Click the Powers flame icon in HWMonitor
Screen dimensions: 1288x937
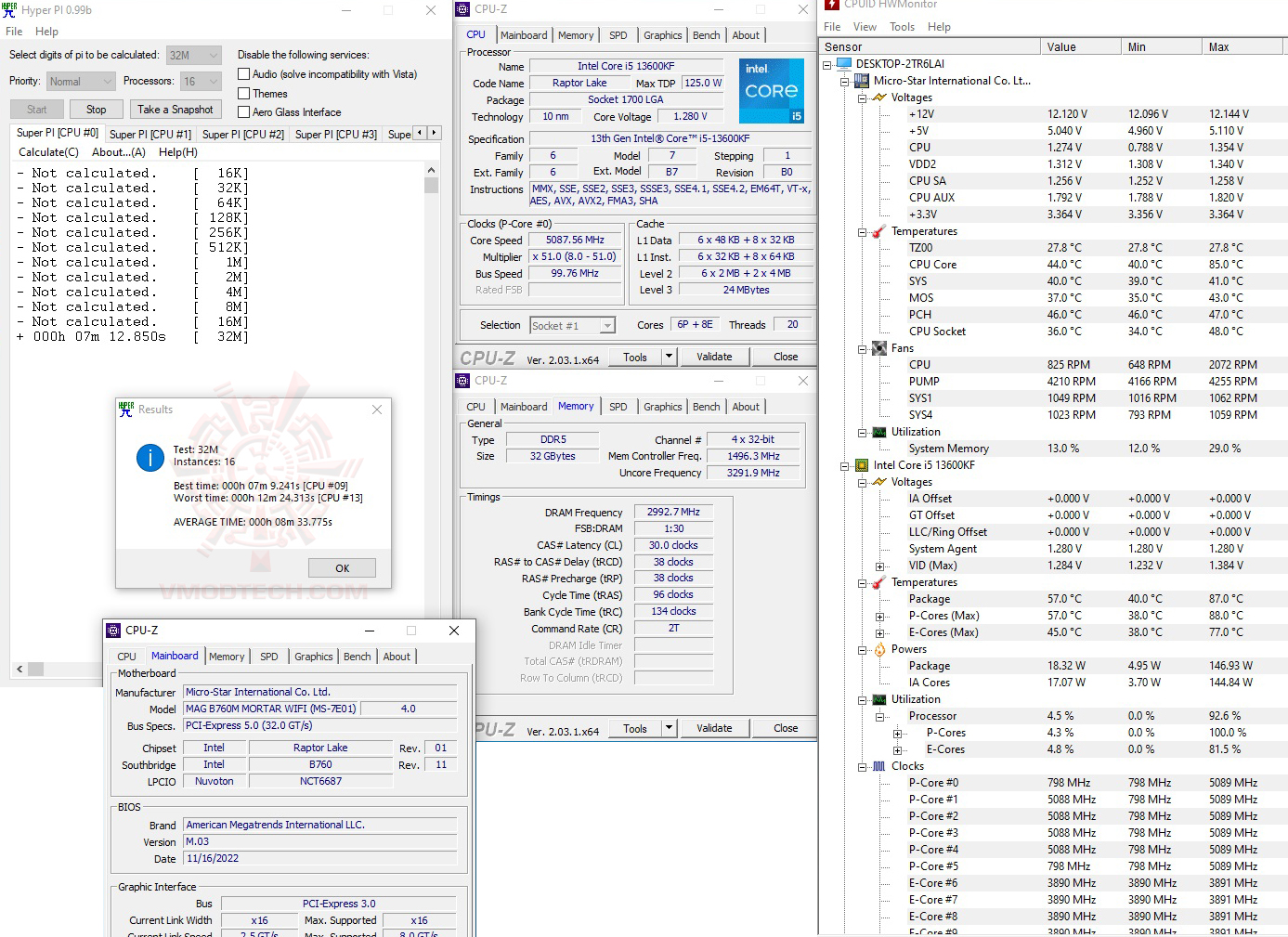tap(879, 649)
